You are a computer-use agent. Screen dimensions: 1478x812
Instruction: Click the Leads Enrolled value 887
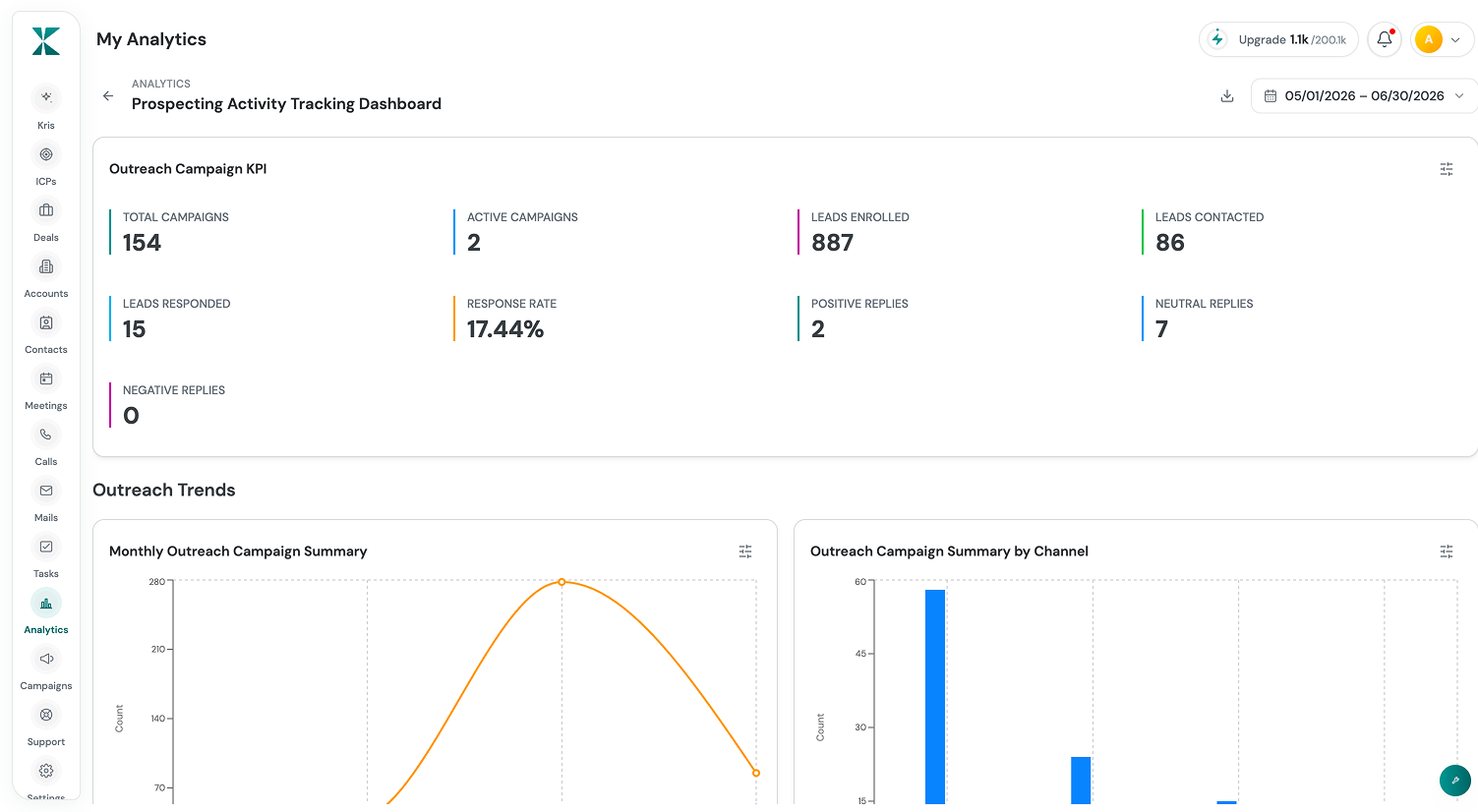[x=832, y=243]
